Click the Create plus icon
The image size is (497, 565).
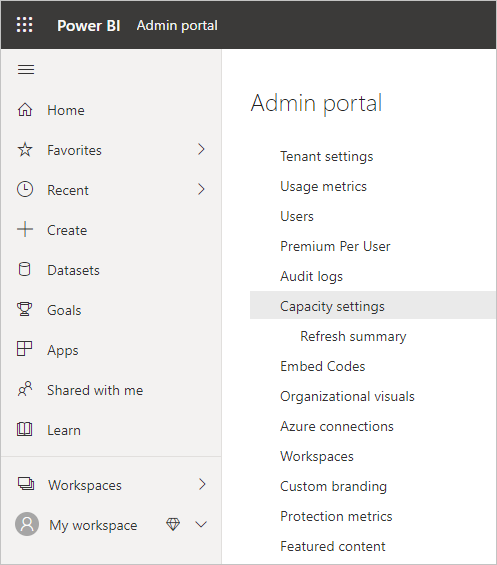25,230
